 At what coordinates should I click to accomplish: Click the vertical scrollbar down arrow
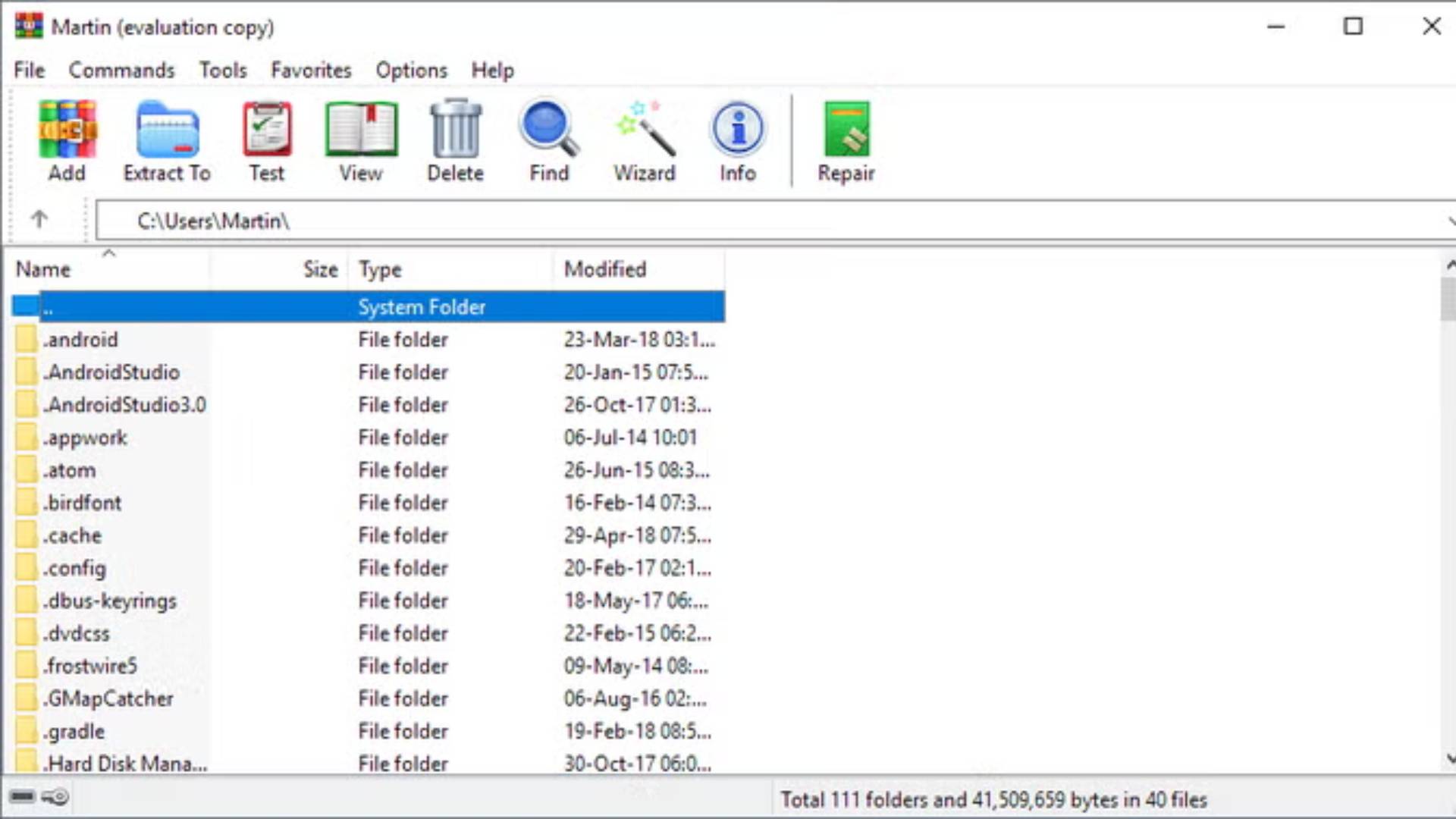click(1450, 758)
